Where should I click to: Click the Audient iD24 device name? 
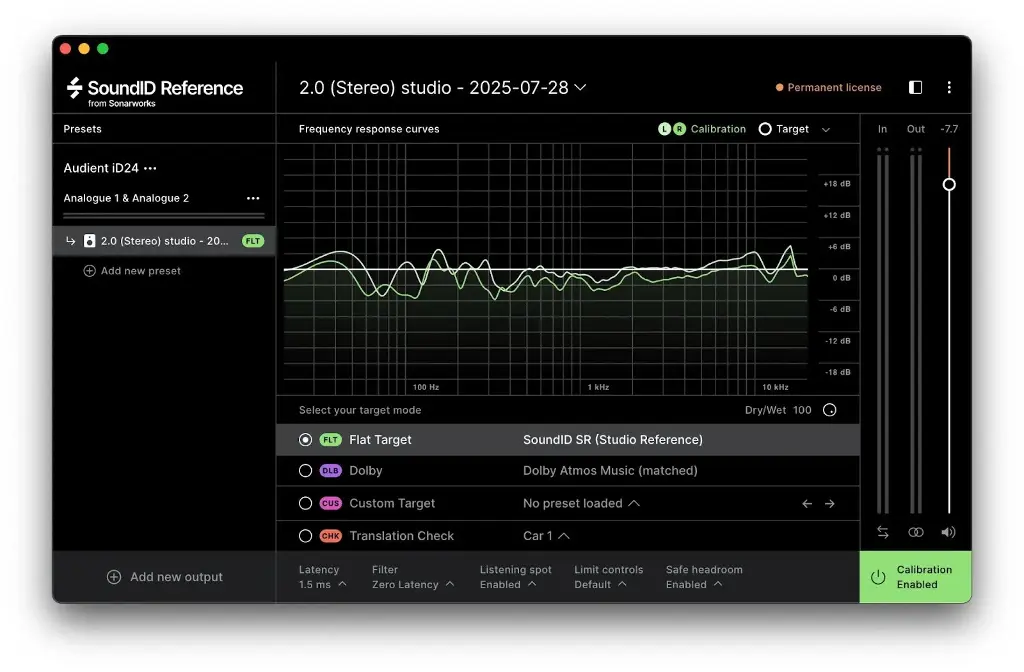tap(101, 168)
